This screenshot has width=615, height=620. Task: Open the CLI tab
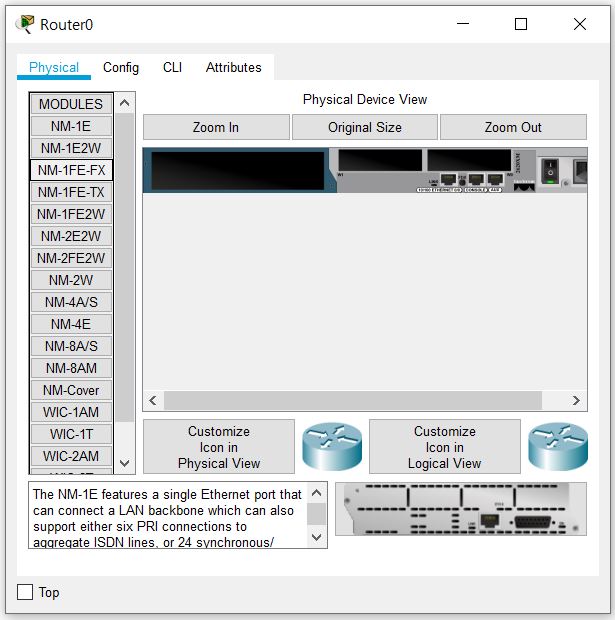coord(172,67)
